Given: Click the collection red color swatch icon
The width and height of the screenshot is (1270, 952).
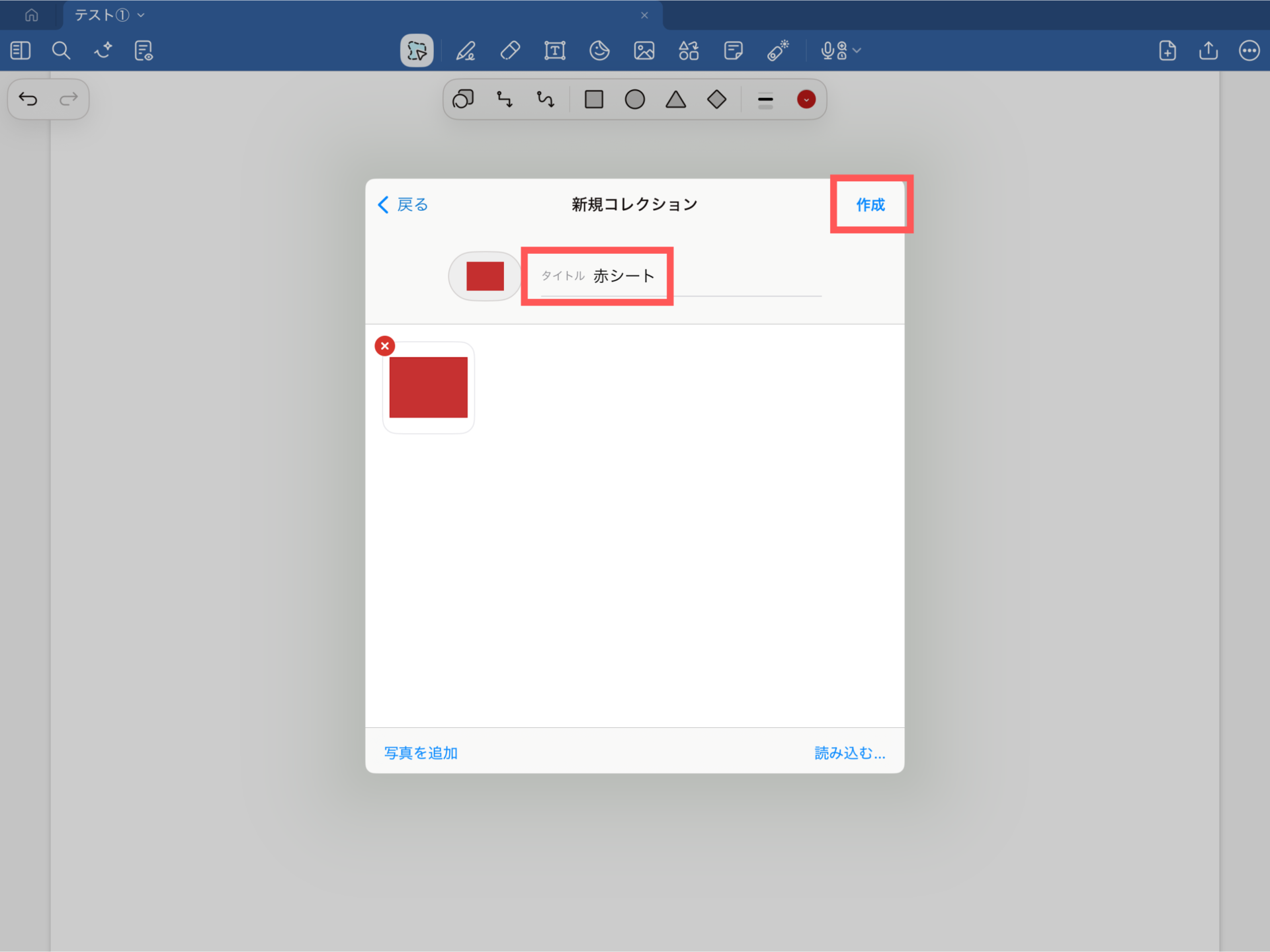Looking at the screenshot, I should [x=485, y=276].
